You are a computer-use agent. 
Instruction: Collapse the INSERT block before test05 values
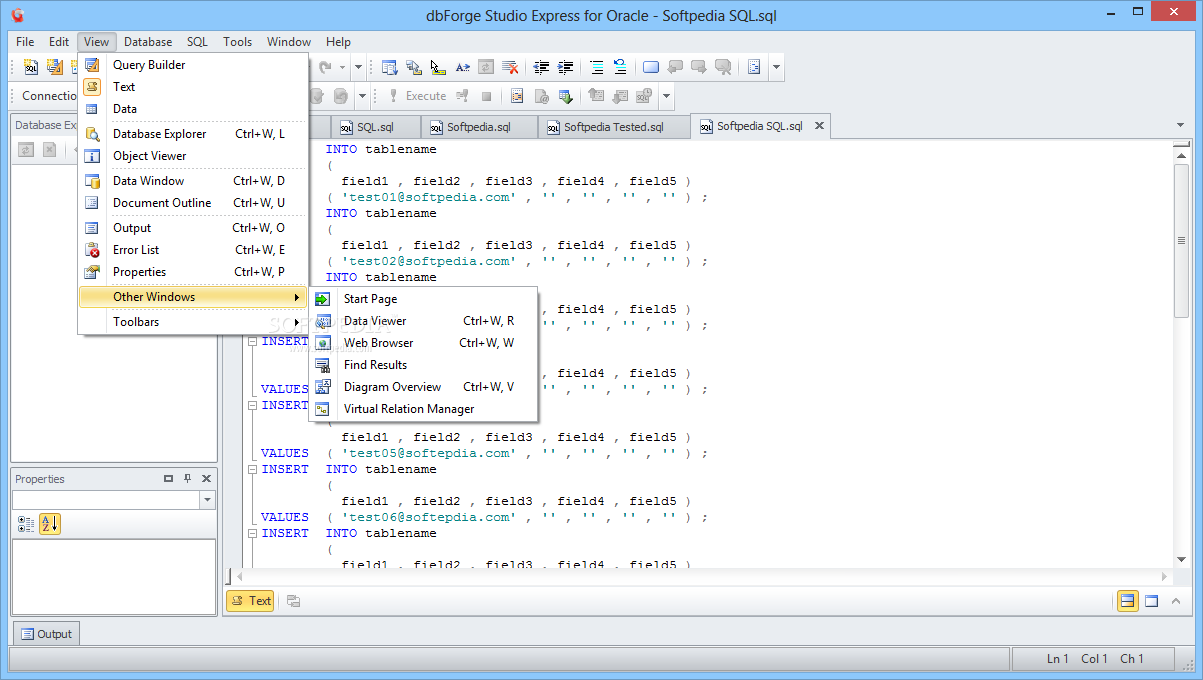point(253,405)
